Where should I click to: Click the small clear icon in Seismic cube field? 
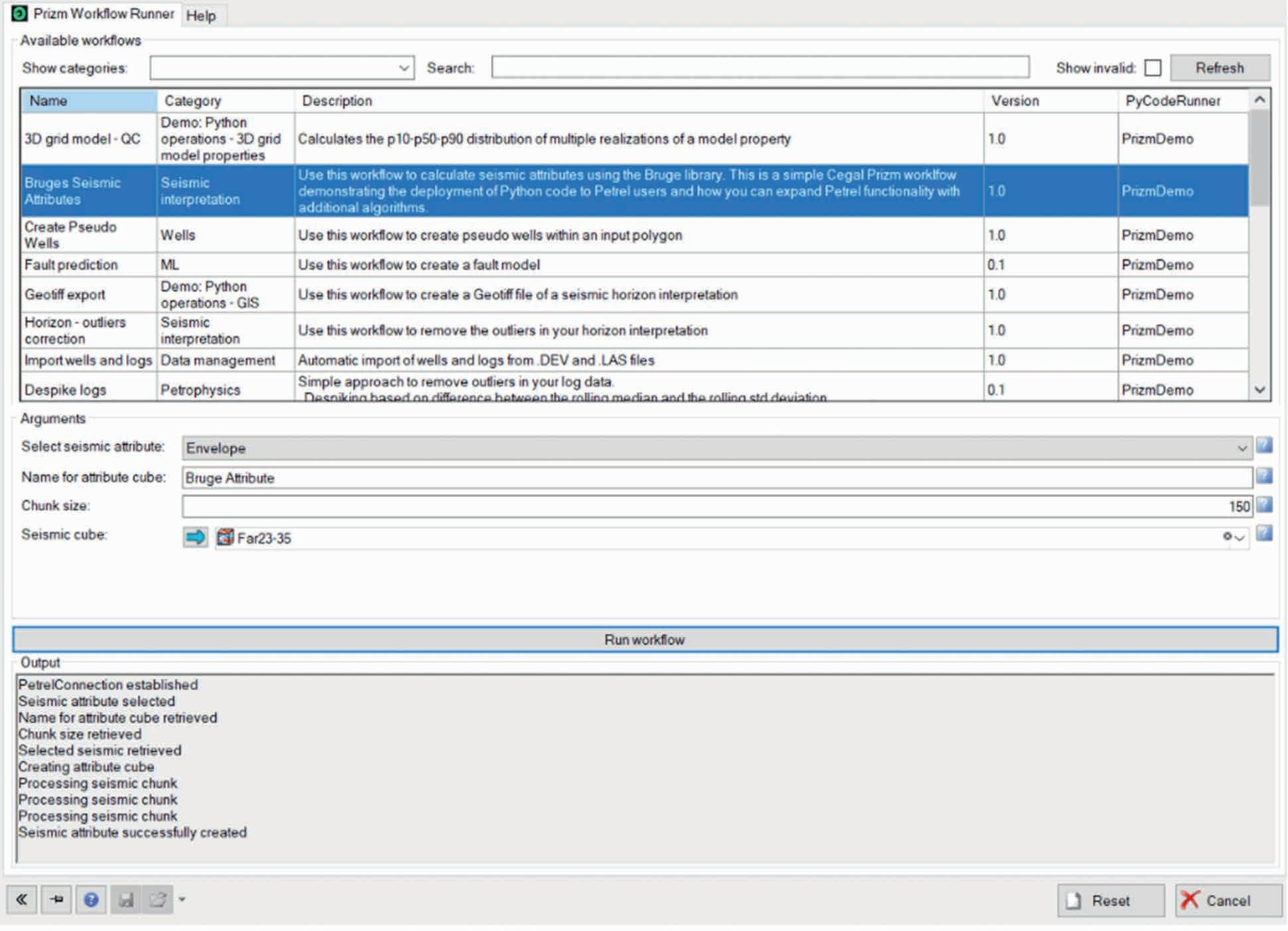pos(1227,537)
